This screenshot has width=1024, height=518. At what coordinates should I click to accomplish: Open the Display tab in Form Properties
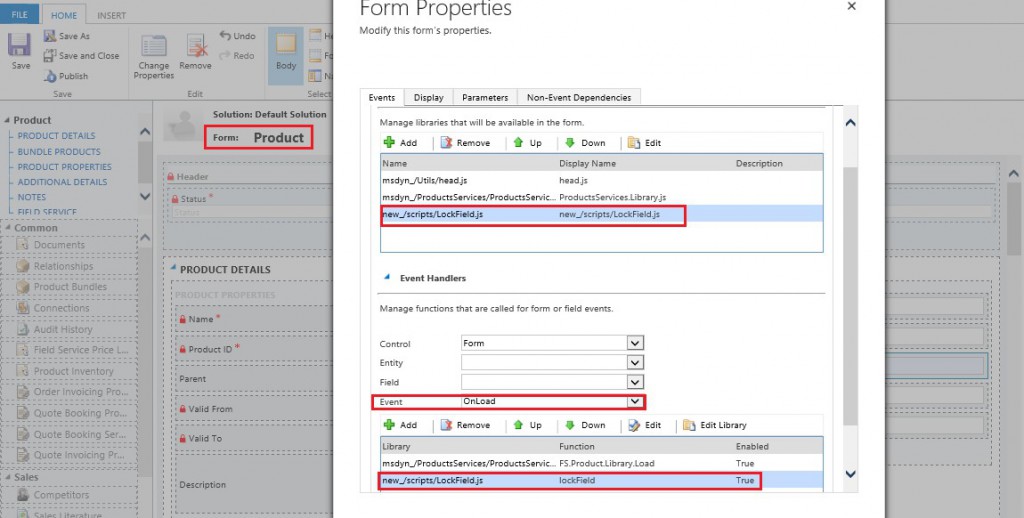[428, 97]
